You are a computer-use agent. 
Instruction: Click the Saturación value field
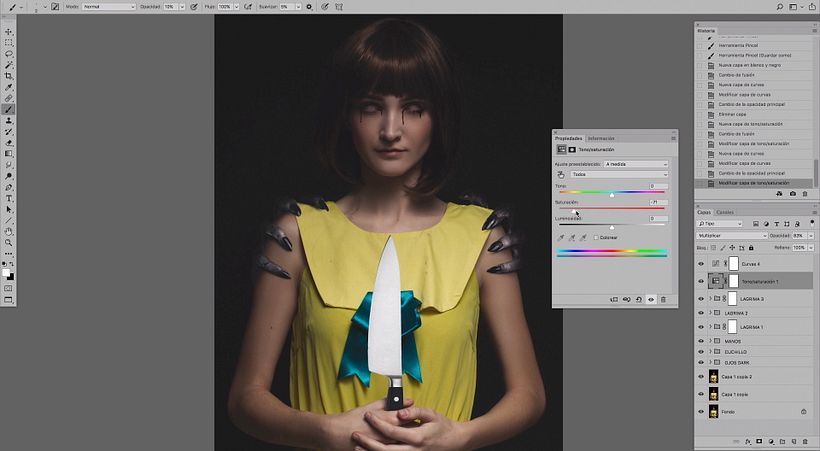click(658, 202)
